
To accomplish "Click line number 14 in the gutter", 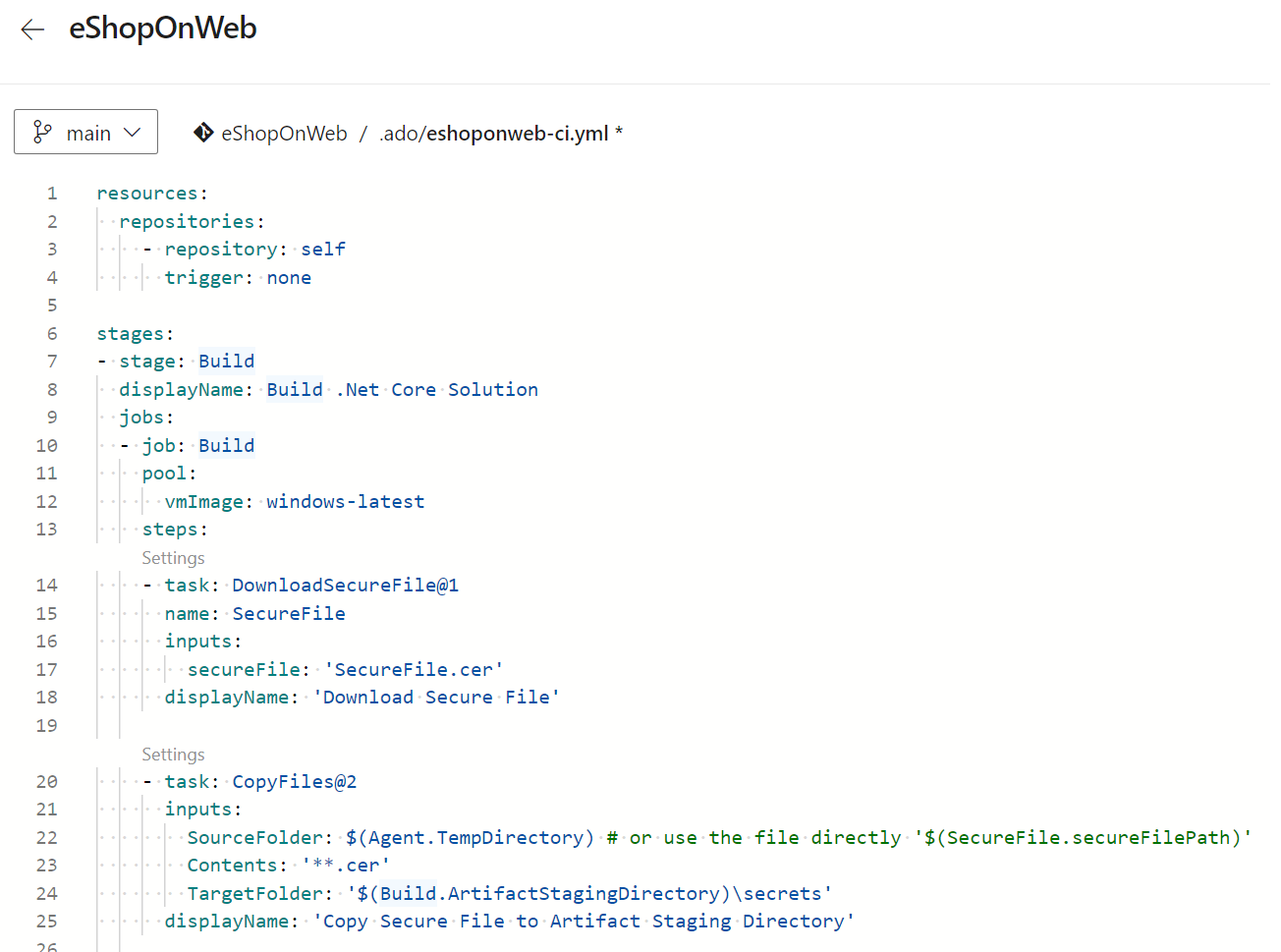I will click(x=46, y=585).
